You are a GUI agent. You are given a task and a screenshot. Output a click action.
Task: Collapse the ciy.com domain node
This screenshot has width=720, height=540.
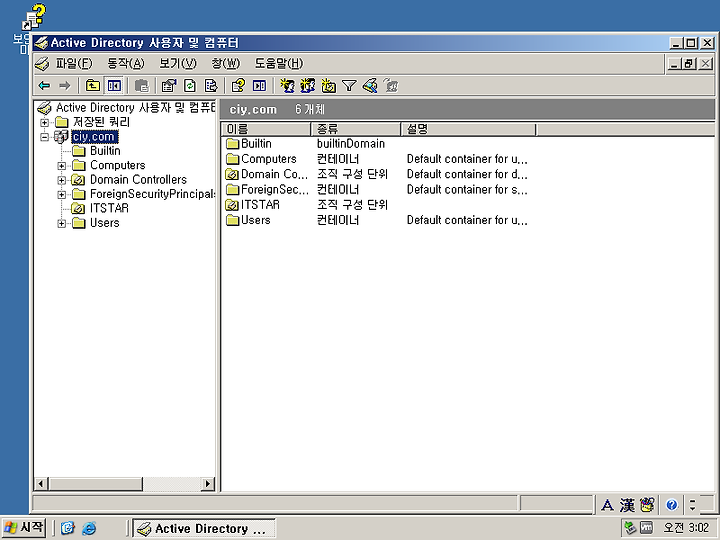pyautogui.click(x=45, y=137)
